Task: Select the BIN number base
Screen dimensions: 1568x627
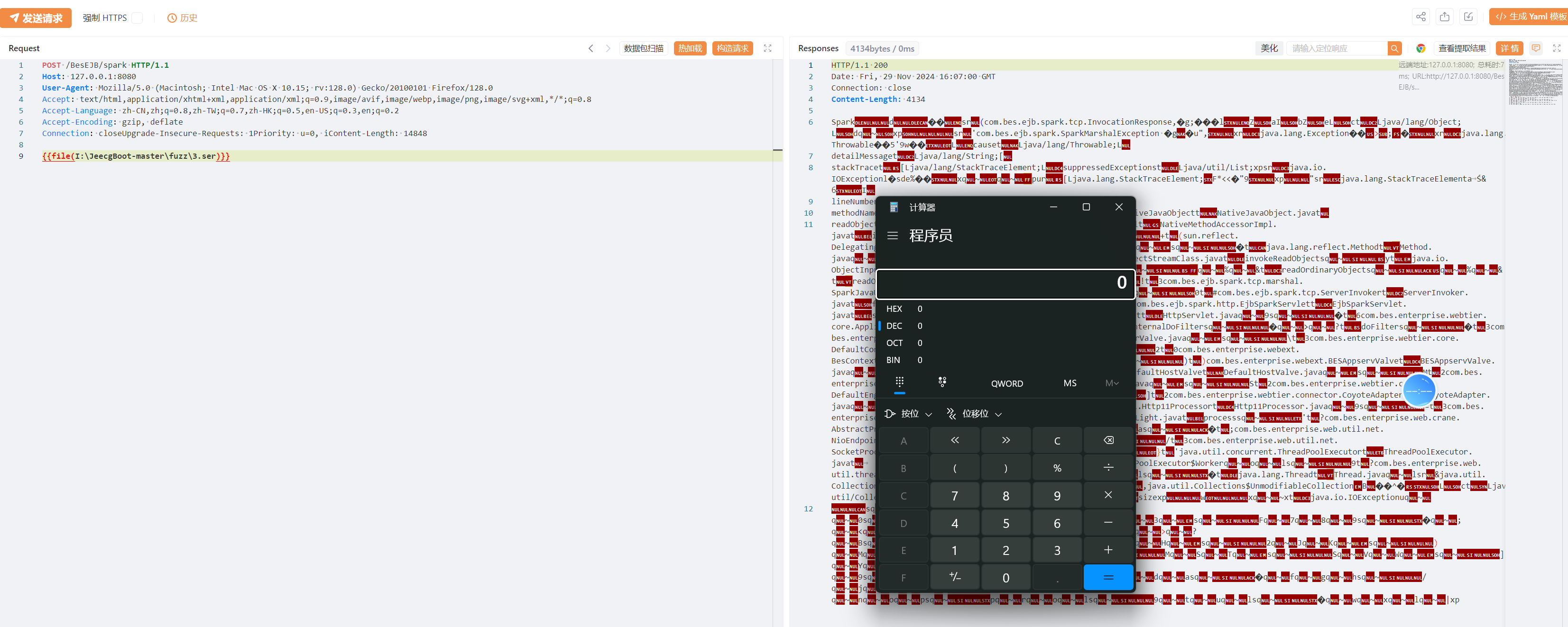Action: pos(893,360)
